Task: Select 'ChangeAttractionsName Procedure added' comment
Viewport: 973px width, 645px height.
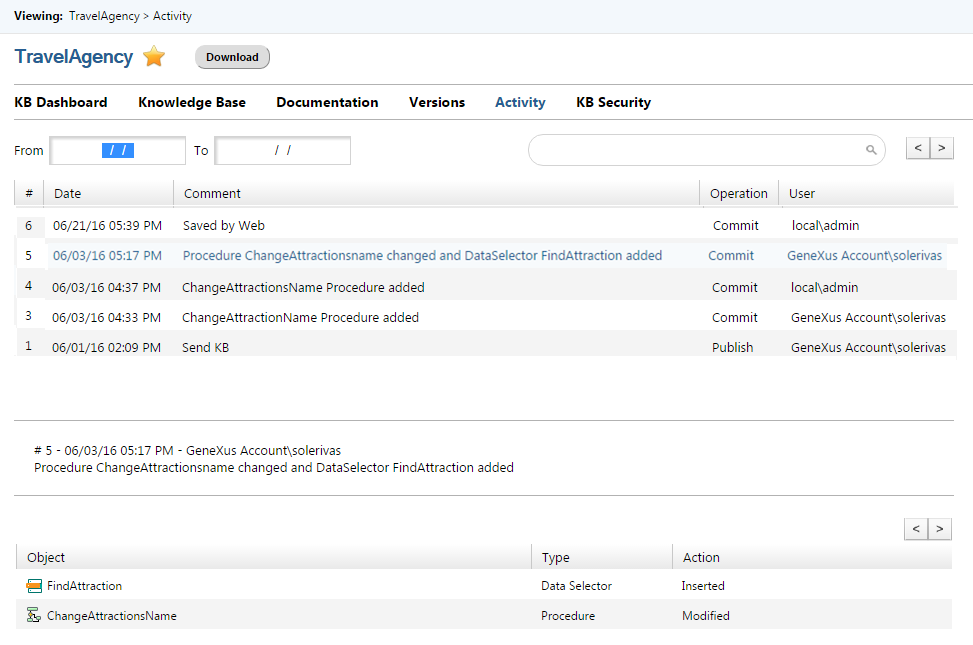Action: tap(303, 287)
